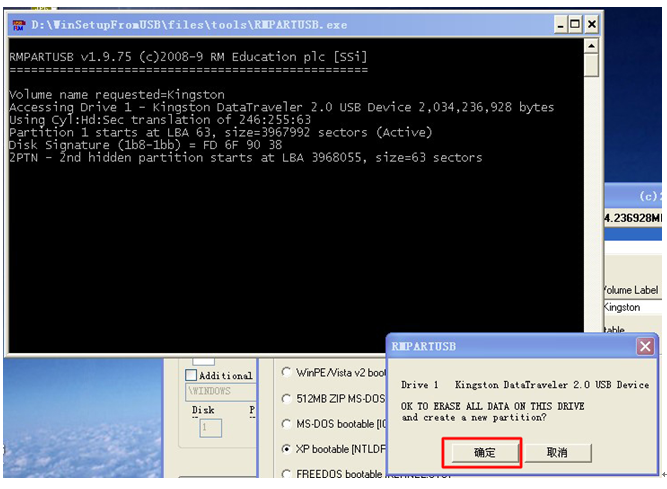The image size is (667, 489).
Task: Click the 取消 button in the RMPARTUSB dialog
Action: click(x=558, y=452)
